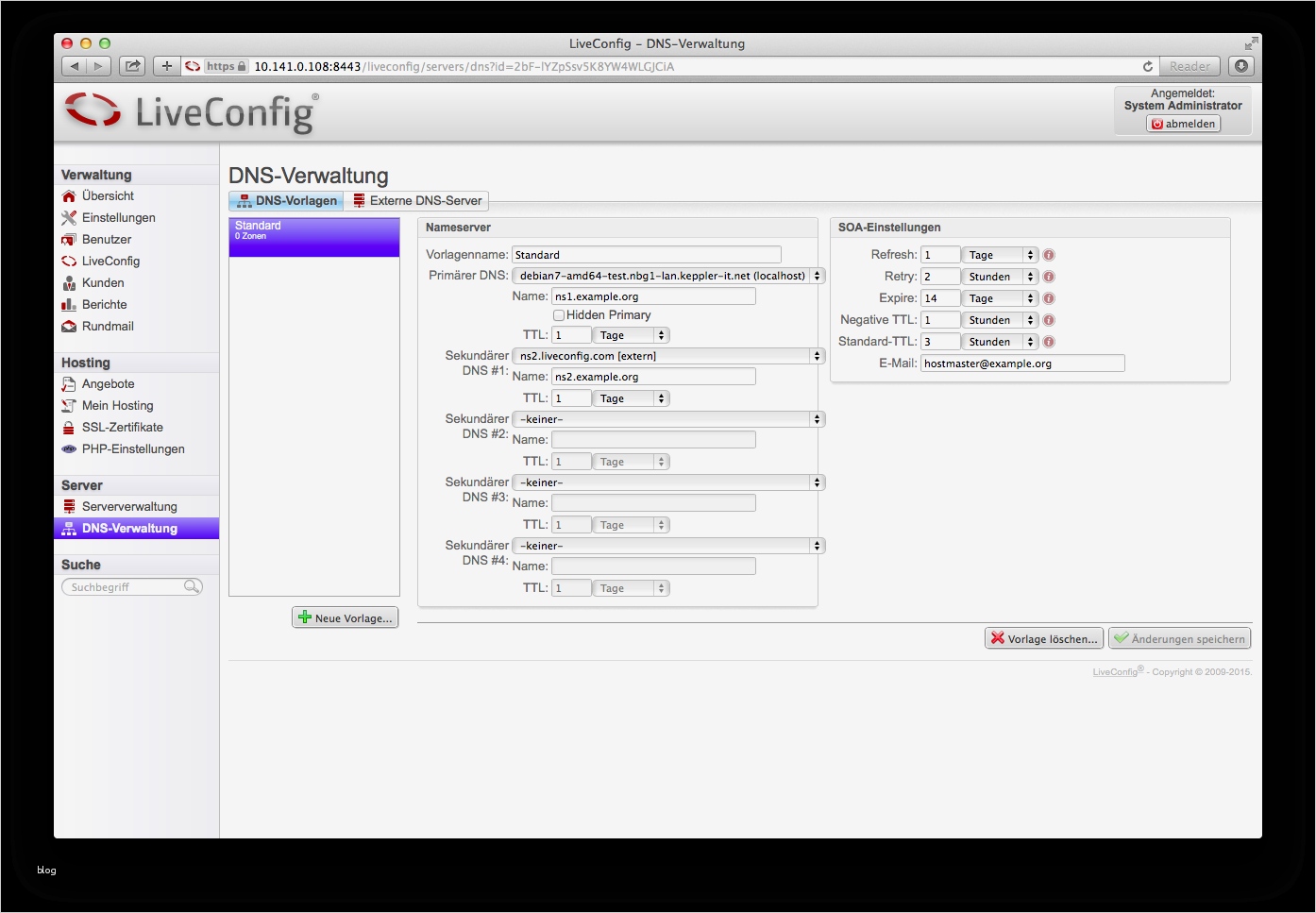Image resolution: width=1316 pixels, height=913 pixels.
Task: Focus the Suchbegriff search field
Action: 132,586
